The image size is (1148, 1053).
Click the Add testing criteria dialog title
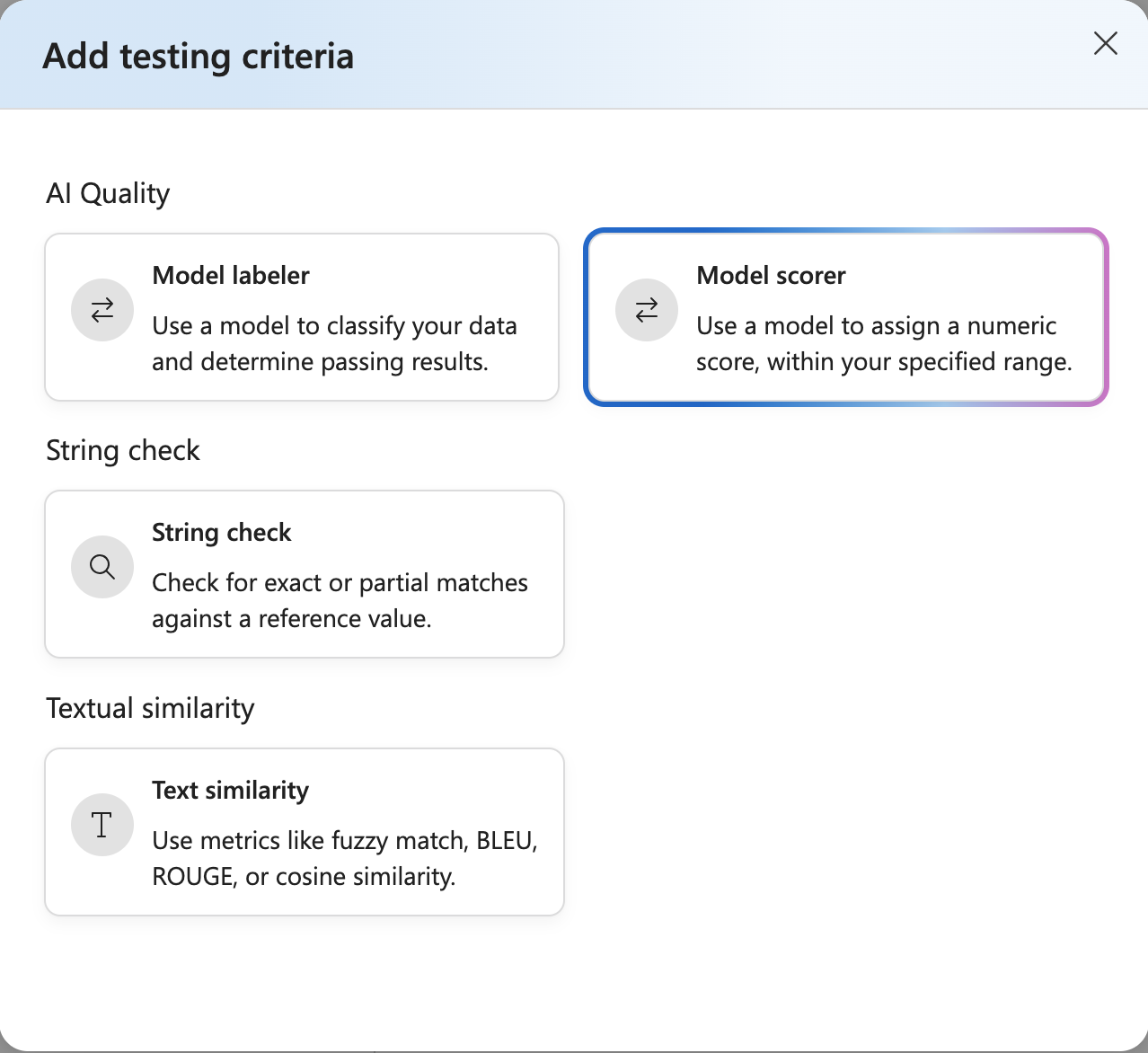coord(199,56)
